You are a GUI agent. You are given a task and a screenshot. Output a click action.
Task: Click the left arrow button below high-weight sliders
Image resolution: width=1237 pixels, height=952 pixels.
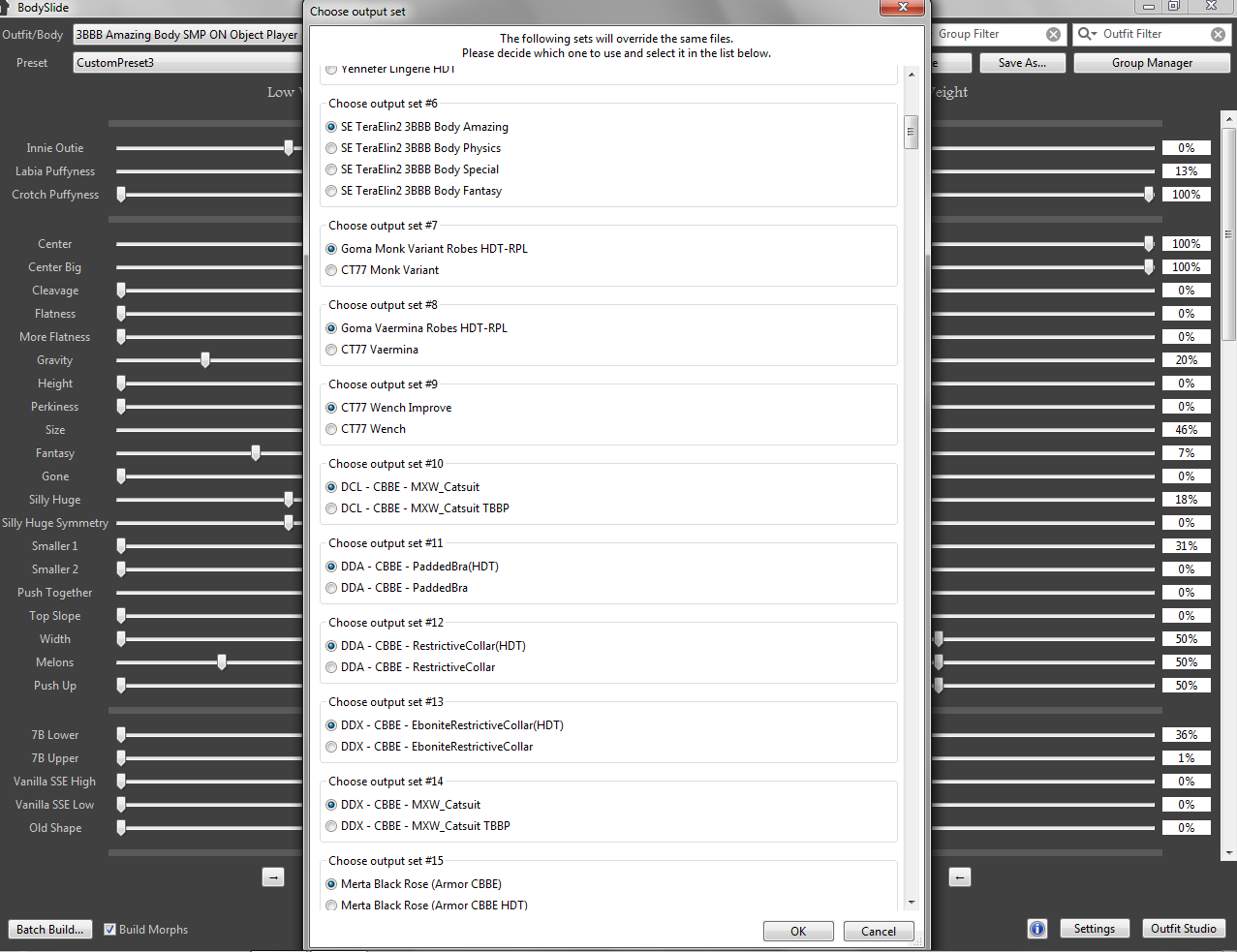tap(959, 877)
